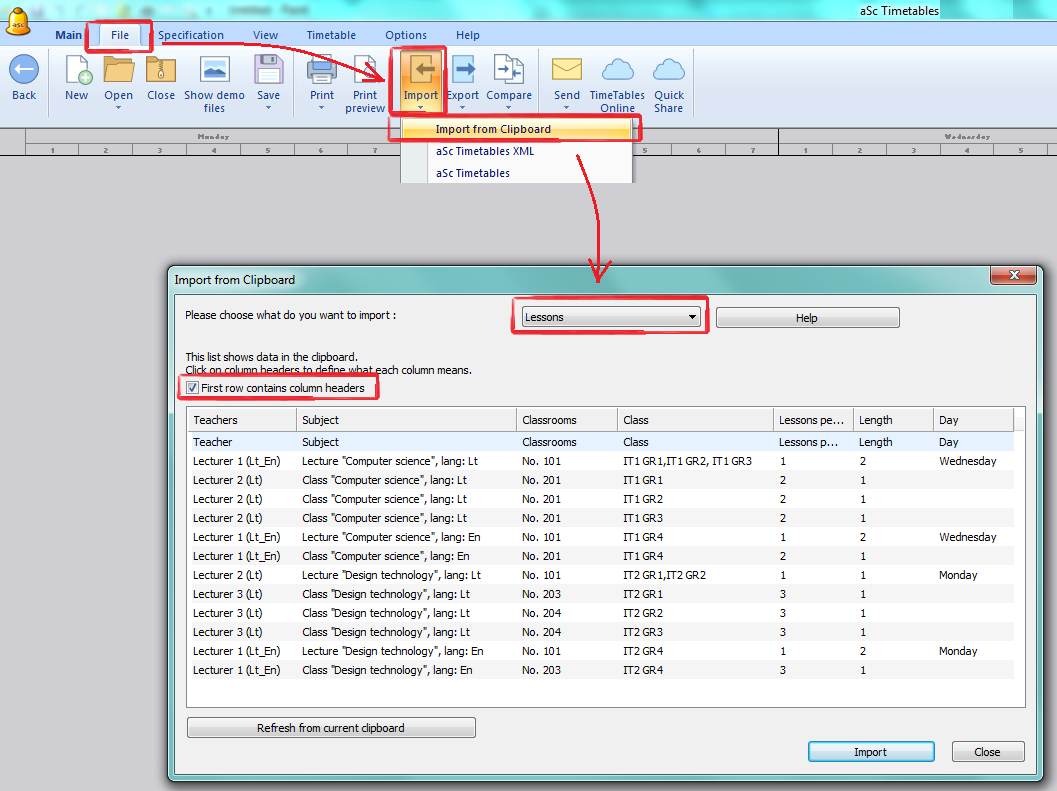Viewport: 1057px width, 791px height.
Task: Click the dialog Close button
Action: click(x=988, y=752)
